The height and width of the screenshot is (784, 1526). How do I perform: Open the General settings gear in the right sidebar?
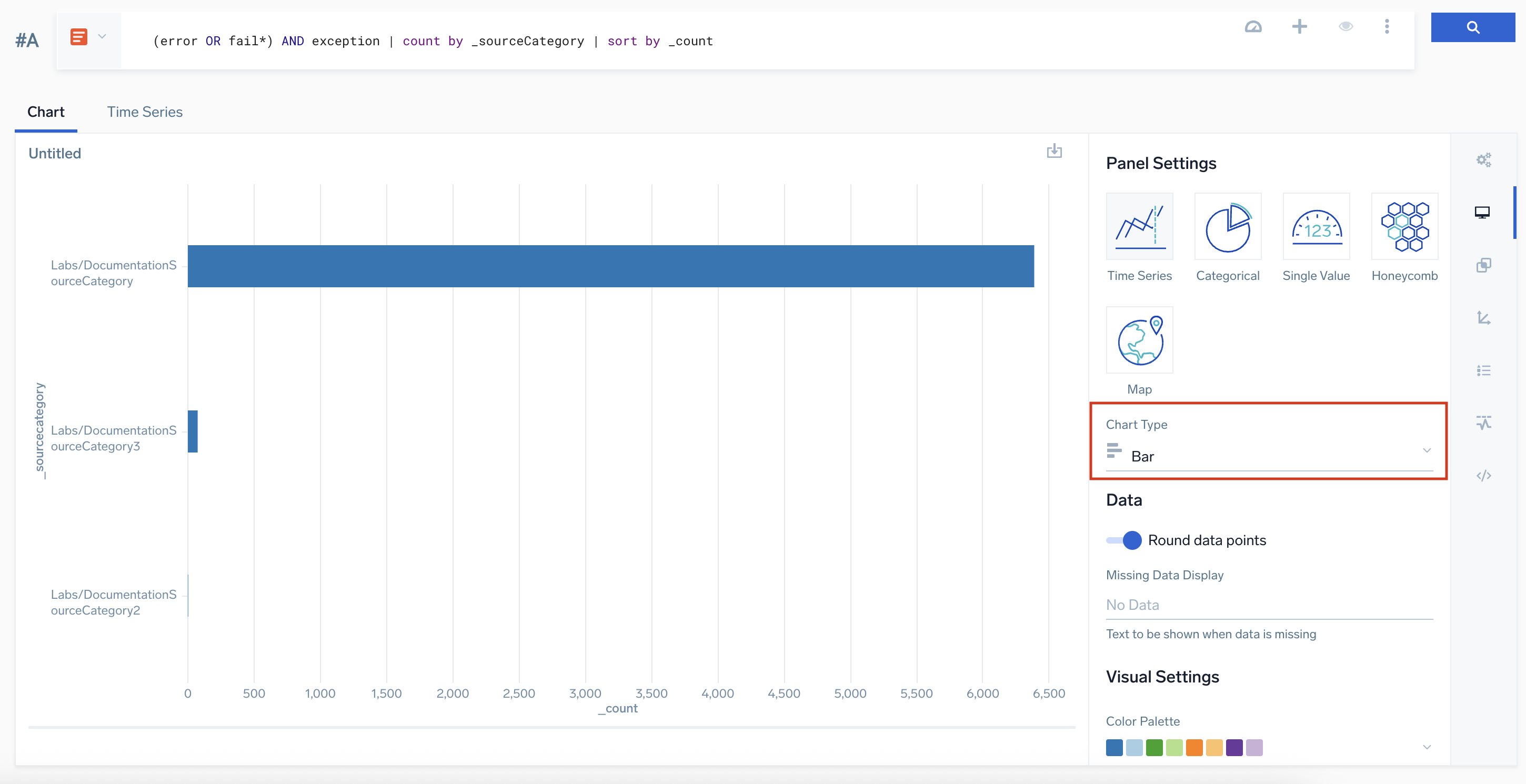click(1484, 159)
